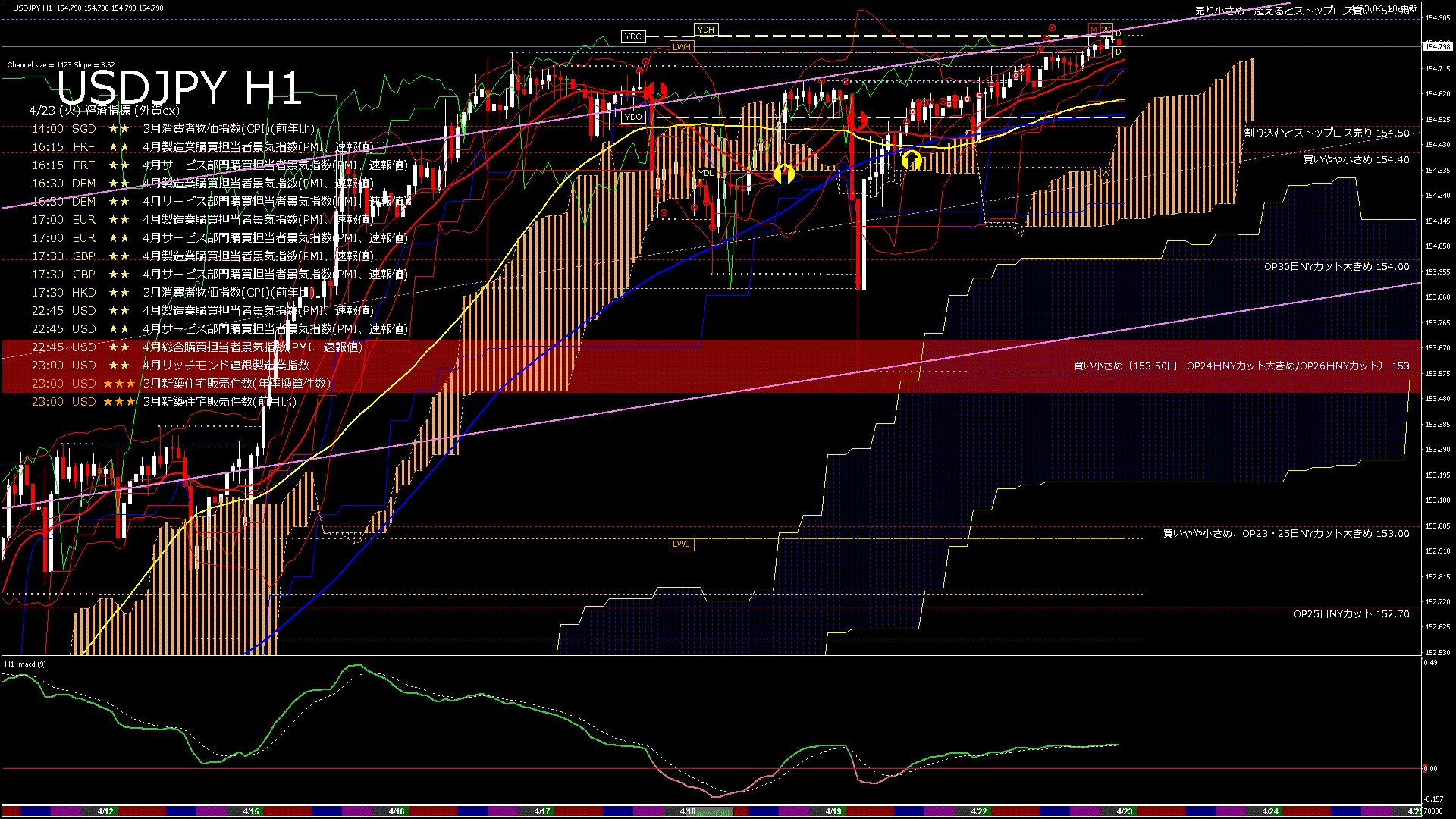Click the OP25日NYカット 152.70 annotation
This screenshot has width=1456, height=819.
(1351, 614)
